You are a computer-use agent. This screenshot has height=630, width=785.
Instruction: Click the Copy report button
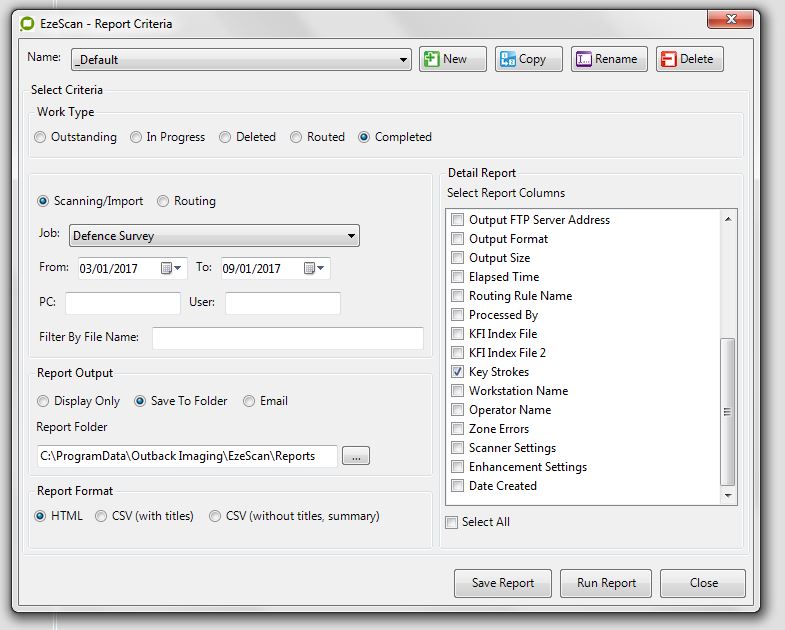[529, 59]
